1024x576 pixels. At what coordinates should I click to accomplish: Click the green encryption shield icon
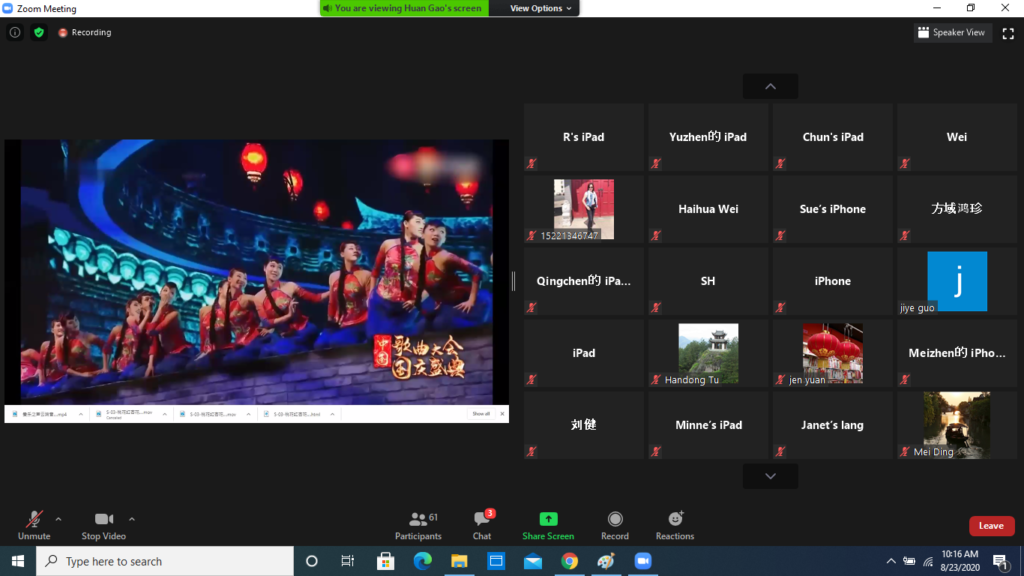[39, 32]
